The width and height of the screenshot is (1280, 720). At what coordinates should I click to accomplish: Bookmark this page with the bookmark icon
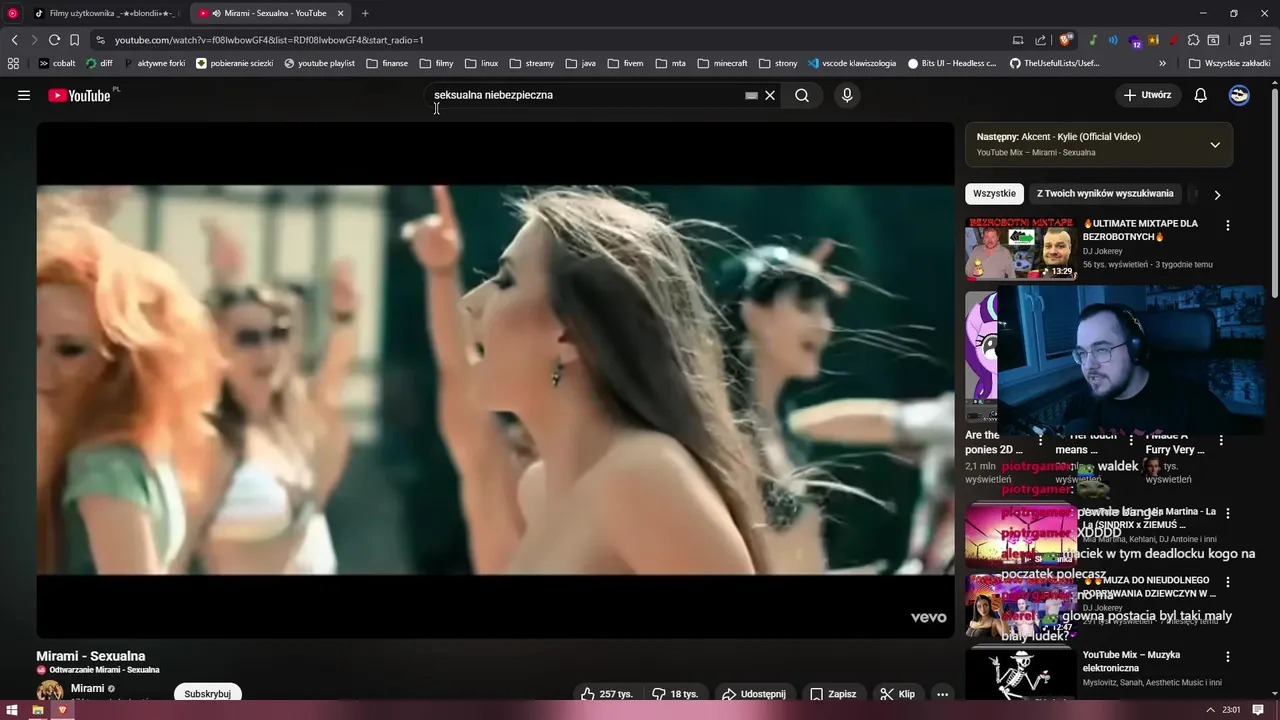(x=74, y=40)
